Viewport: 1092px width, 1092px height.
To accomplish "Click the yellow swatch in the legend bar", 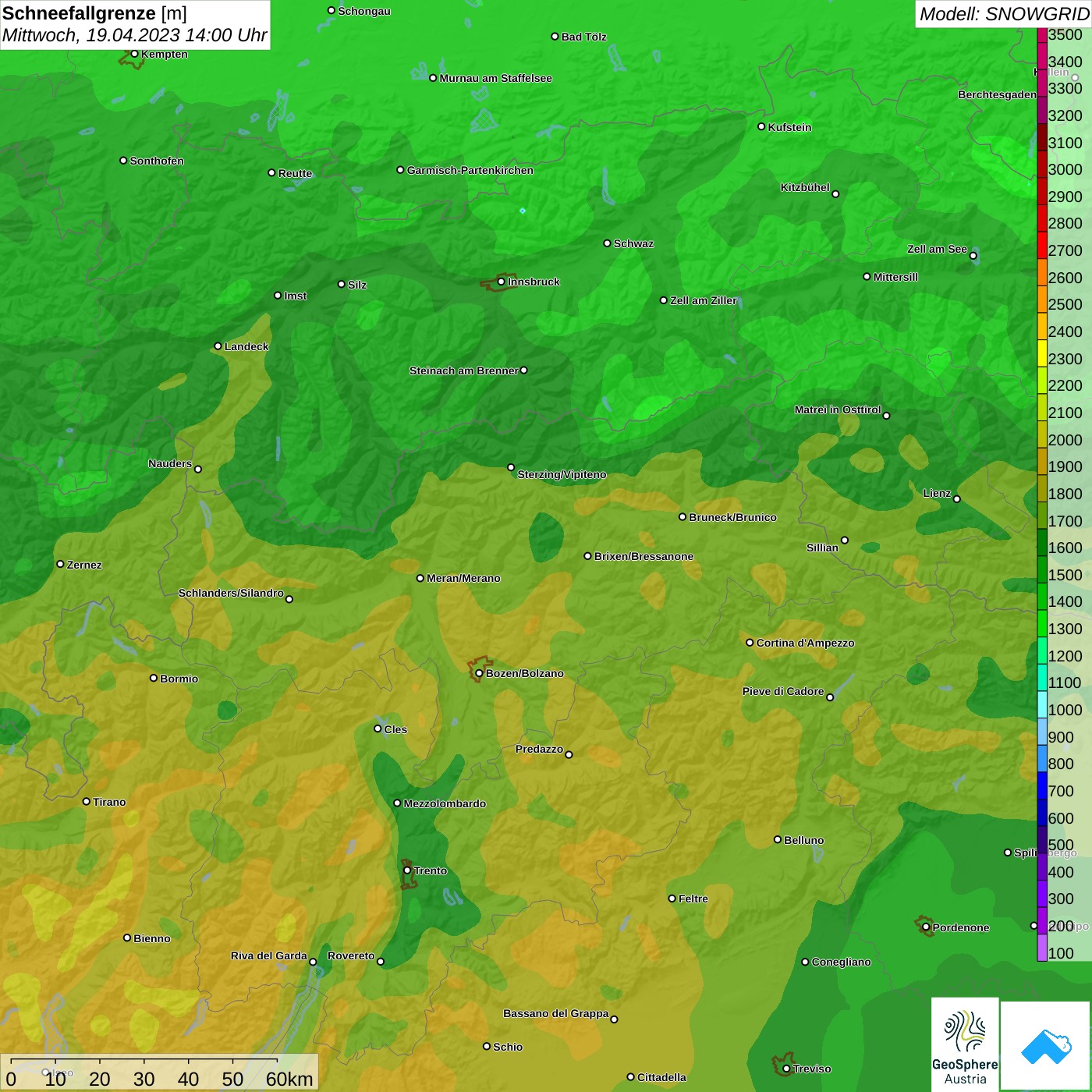I will (x=1042, y=353).
